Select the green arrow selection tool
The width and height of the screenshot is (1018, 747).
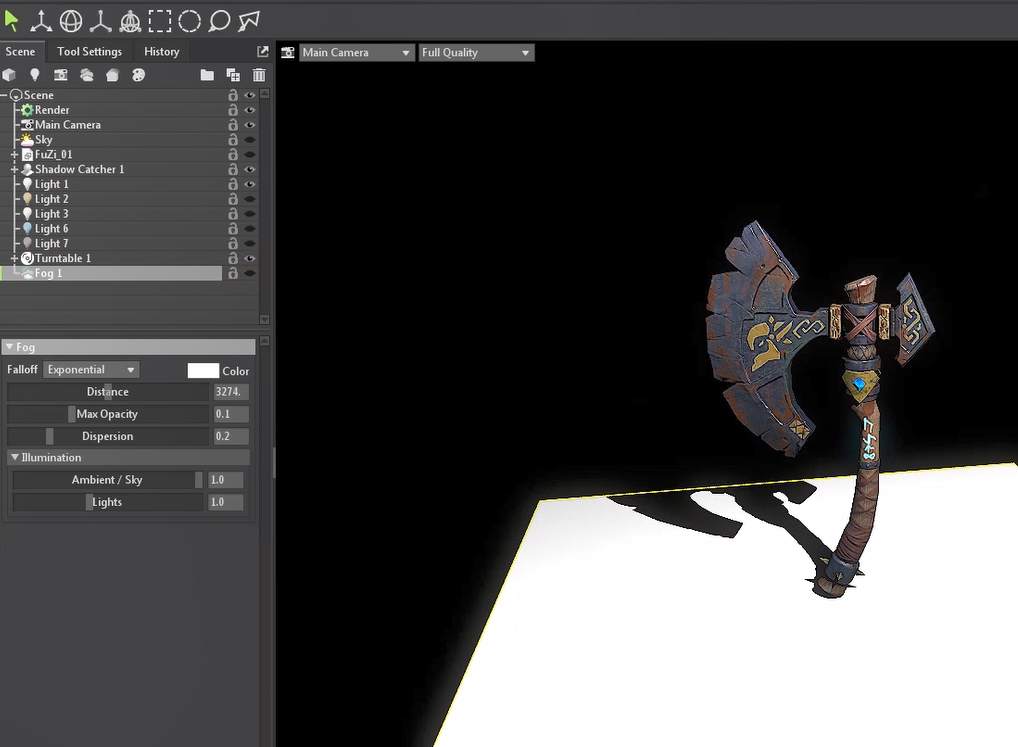(x=12, y=19)
